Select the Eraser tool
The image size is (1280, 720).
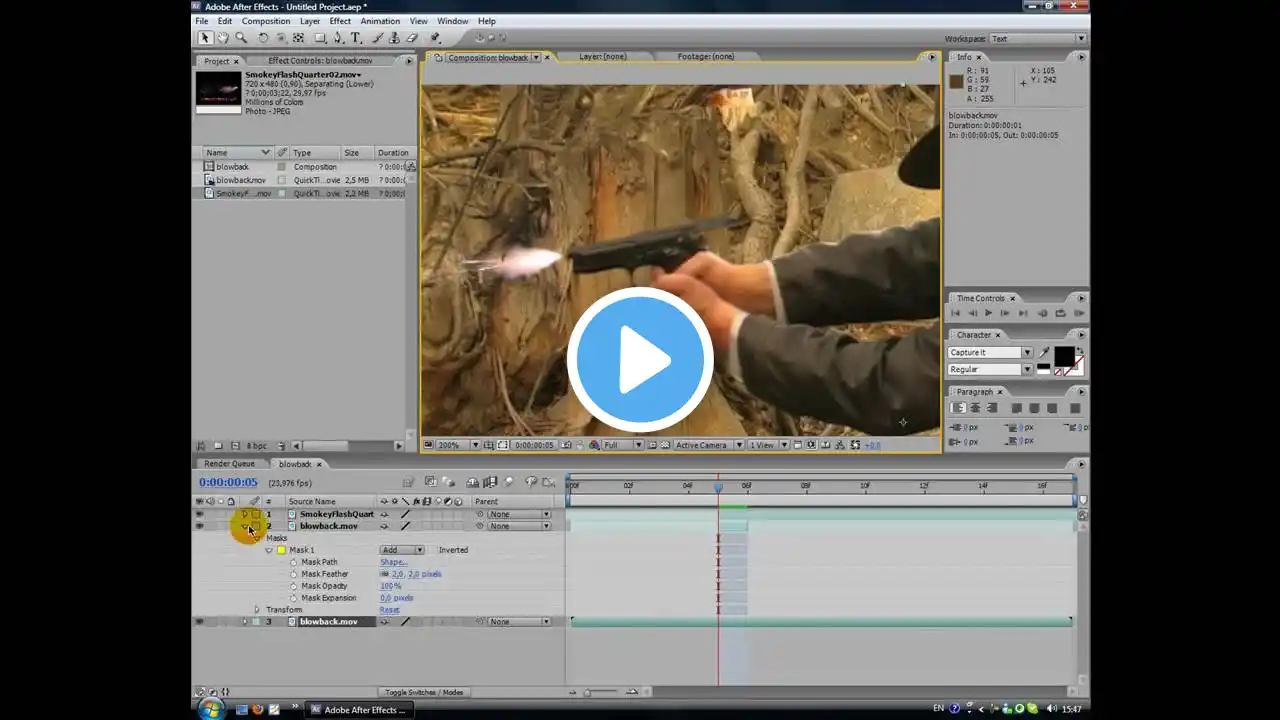[x=412, y=38]
